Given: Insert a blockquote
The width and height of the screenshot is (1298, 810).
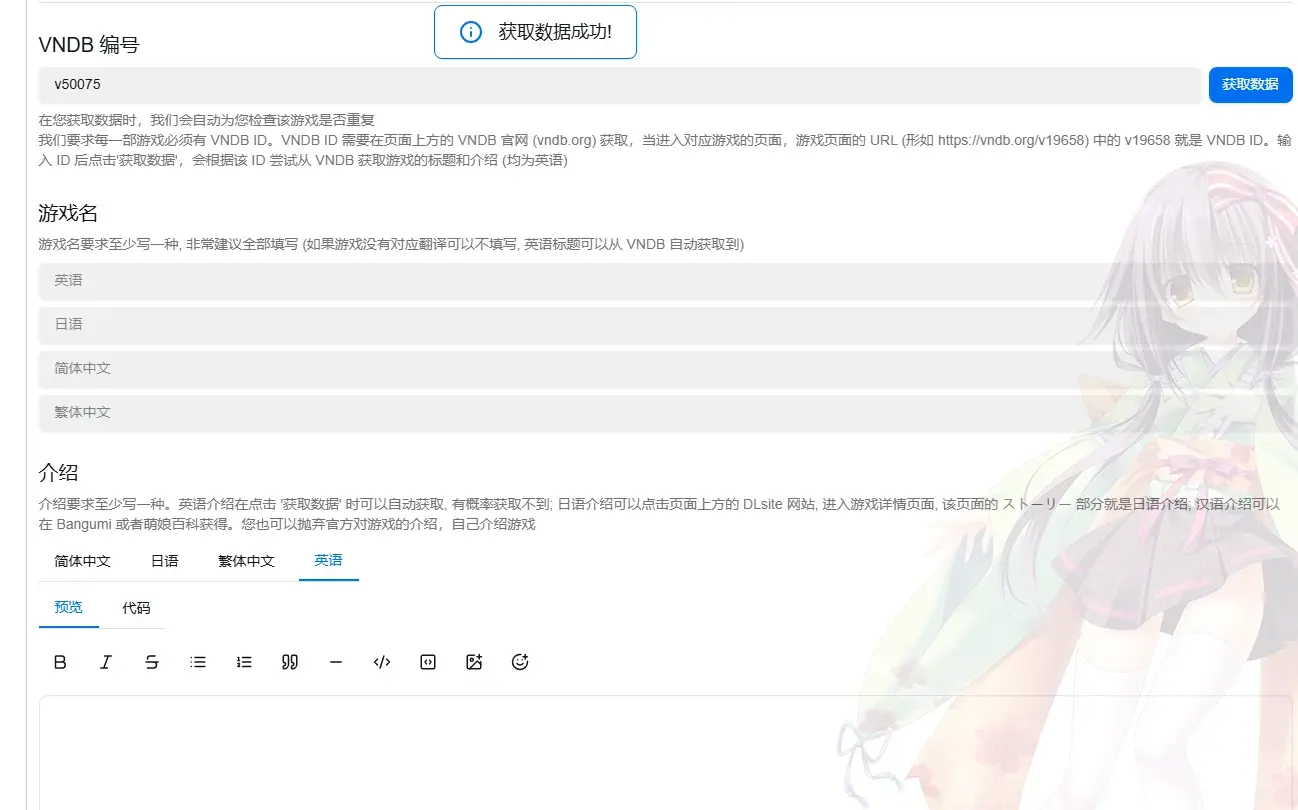Looking at the screenshot, I should tap(290, 662).
